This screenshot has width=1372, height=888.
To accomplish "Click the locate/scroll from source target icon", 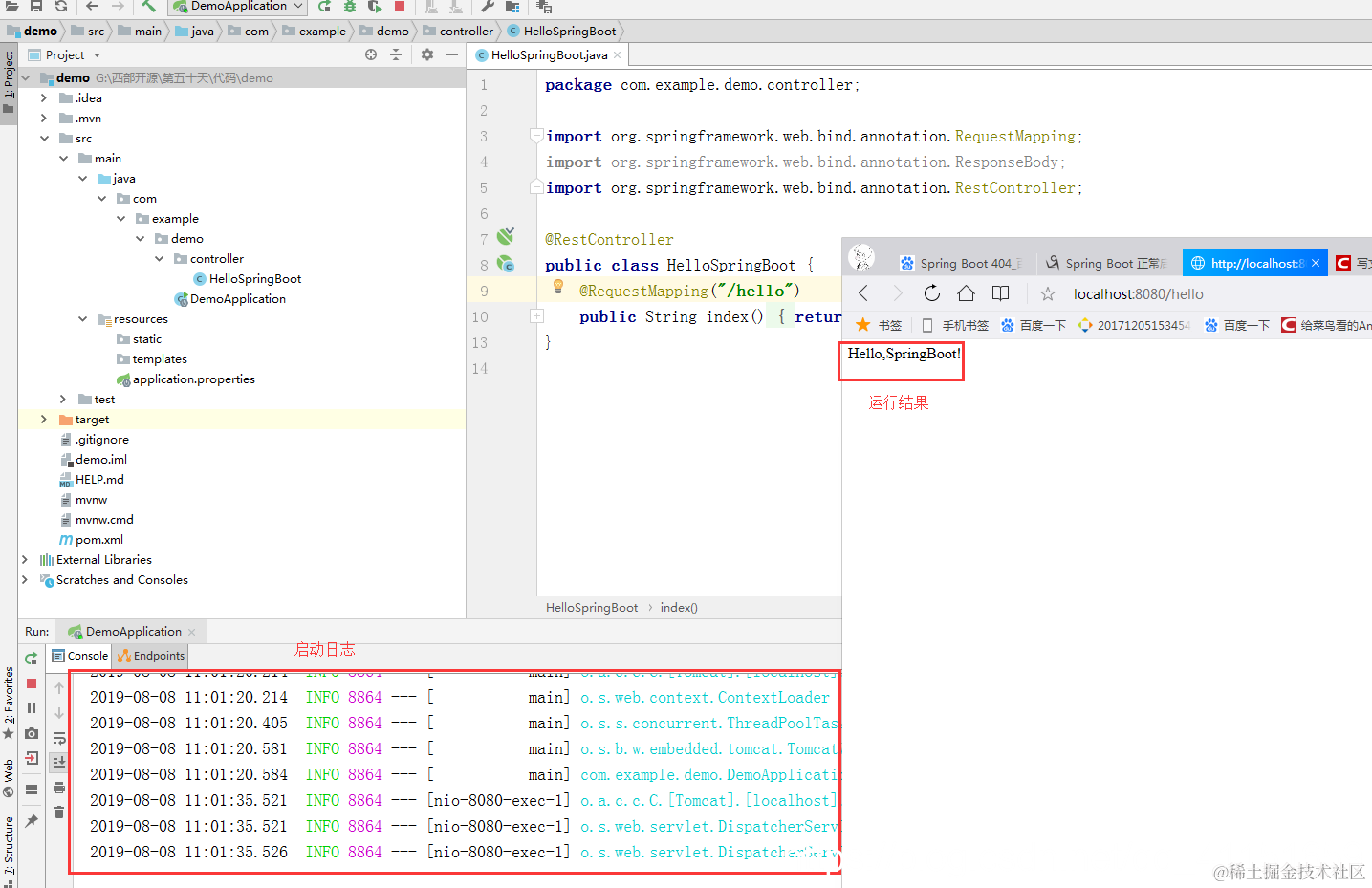I will [371, 54].
